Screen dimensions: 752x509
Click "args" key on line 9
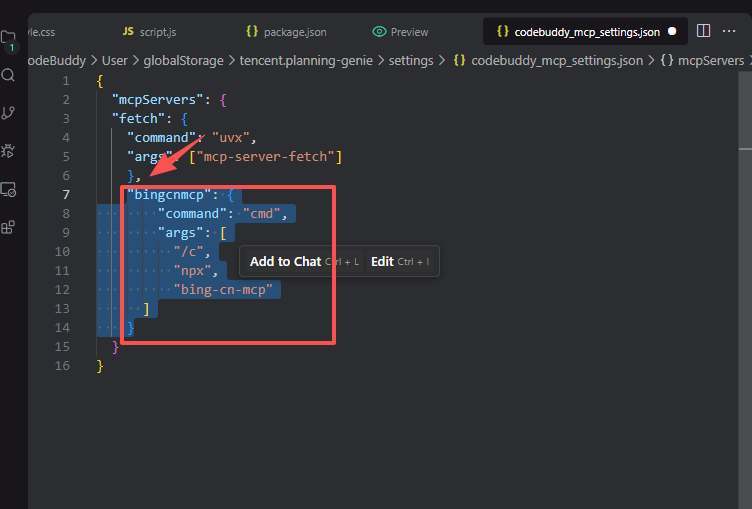pos(181,233)
